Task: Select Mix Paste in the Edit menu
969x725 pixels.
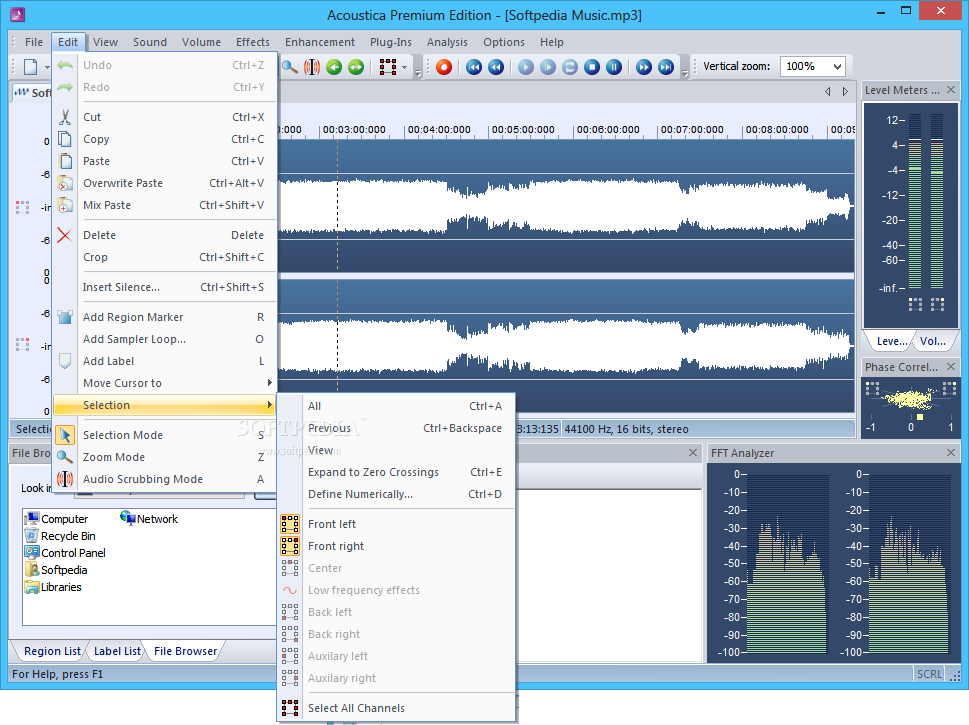Action: coord(165,205)
